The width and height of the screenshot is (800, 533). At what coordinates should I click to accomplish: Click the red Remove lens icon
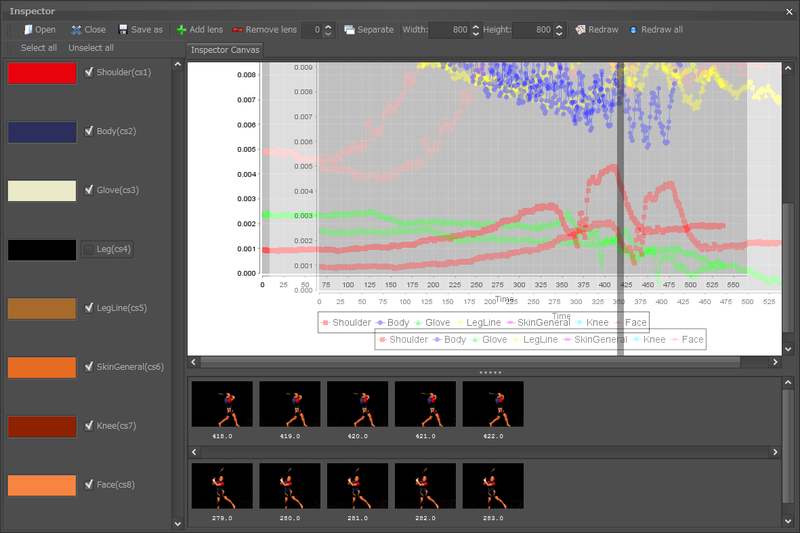click(238, 30)
